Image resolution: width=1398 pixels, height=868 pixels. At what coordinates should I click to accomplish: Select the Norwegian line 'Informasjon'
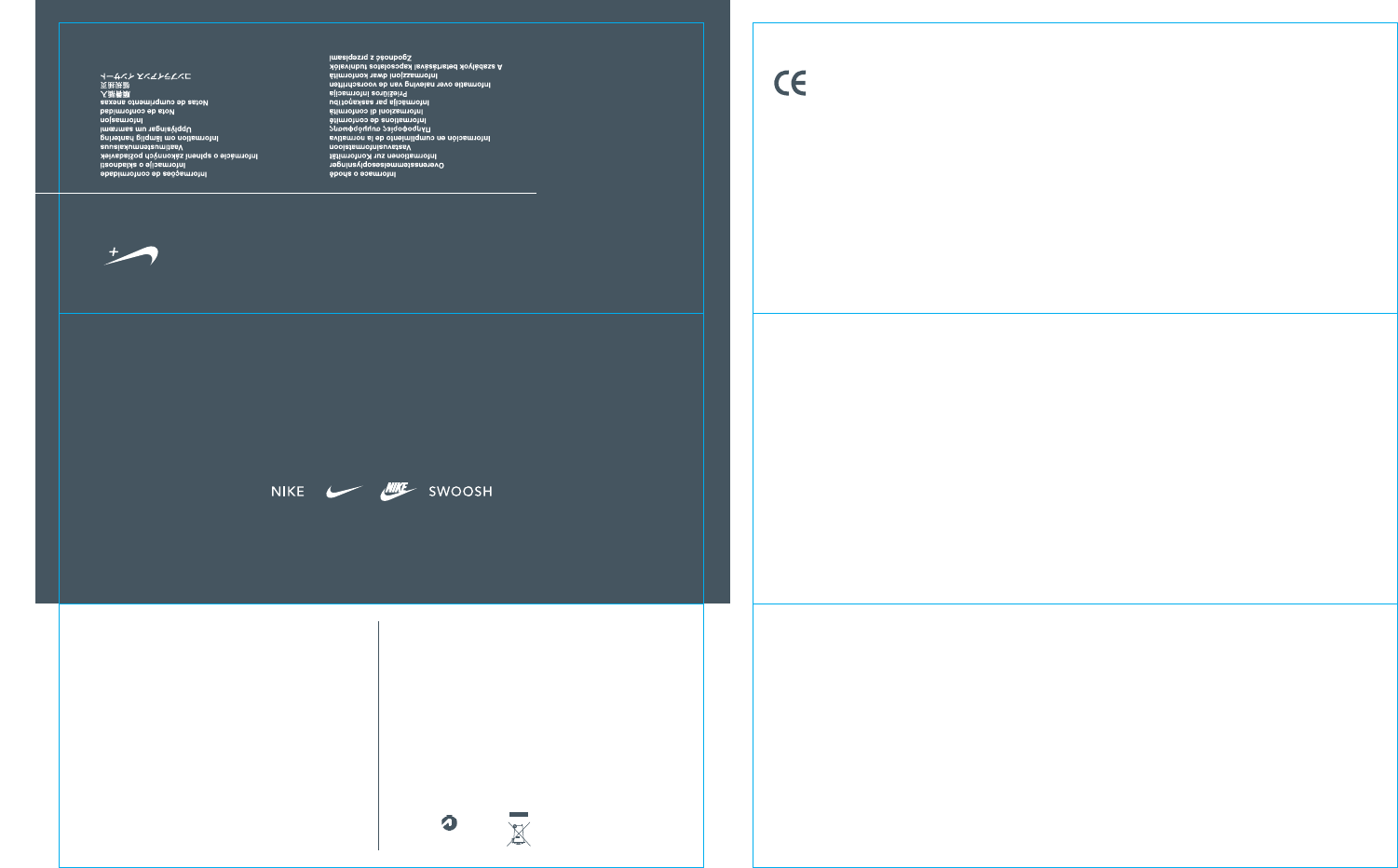[122, 119]
